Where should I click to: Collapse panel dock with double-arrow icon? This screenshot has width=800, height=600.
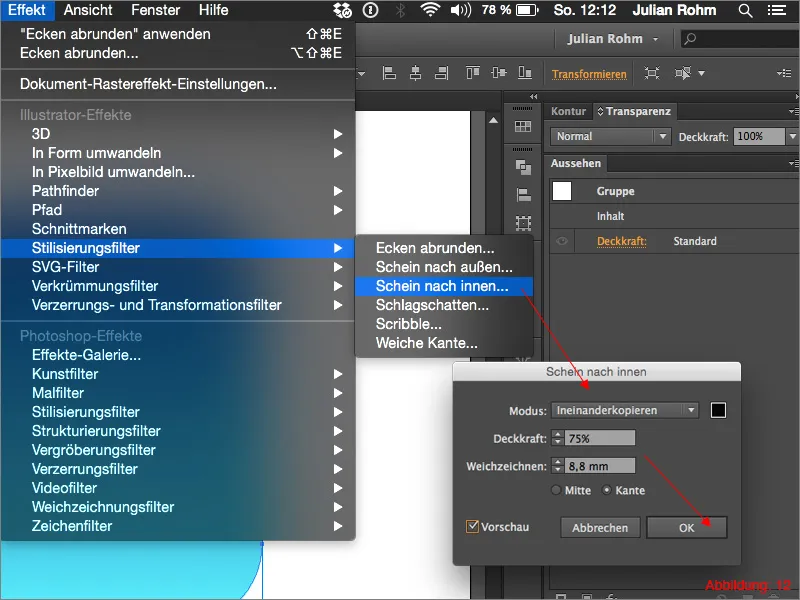[x=533, y=96]
